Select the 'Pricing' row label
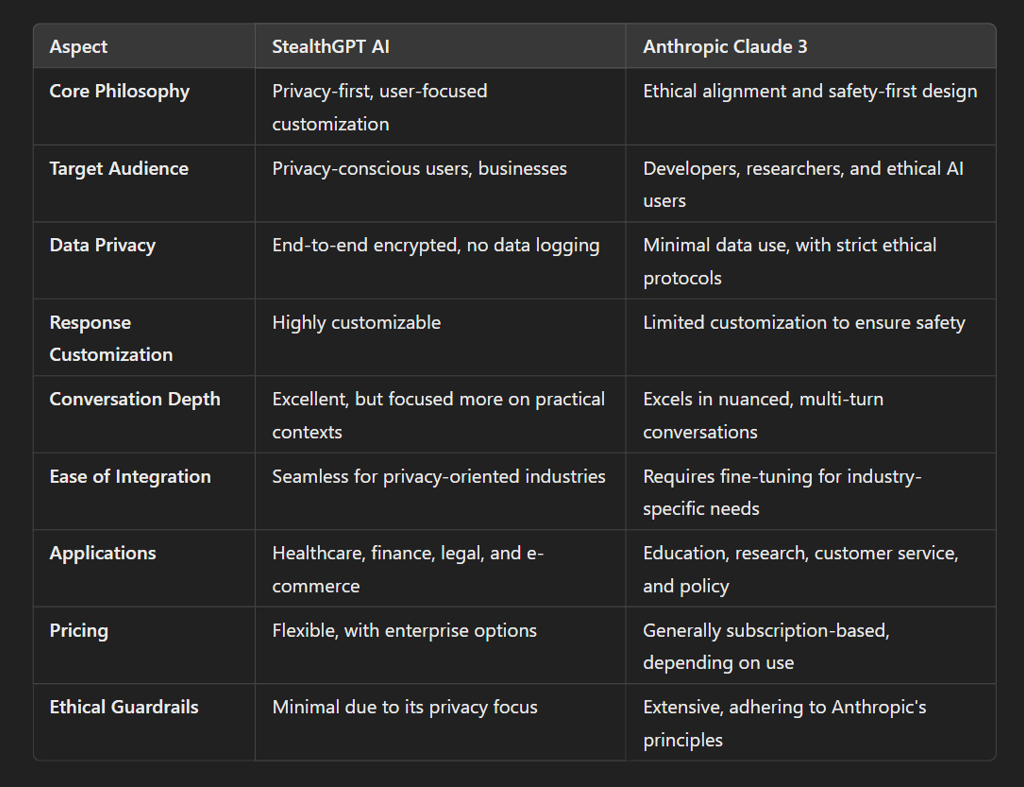 tap(79, 631)
